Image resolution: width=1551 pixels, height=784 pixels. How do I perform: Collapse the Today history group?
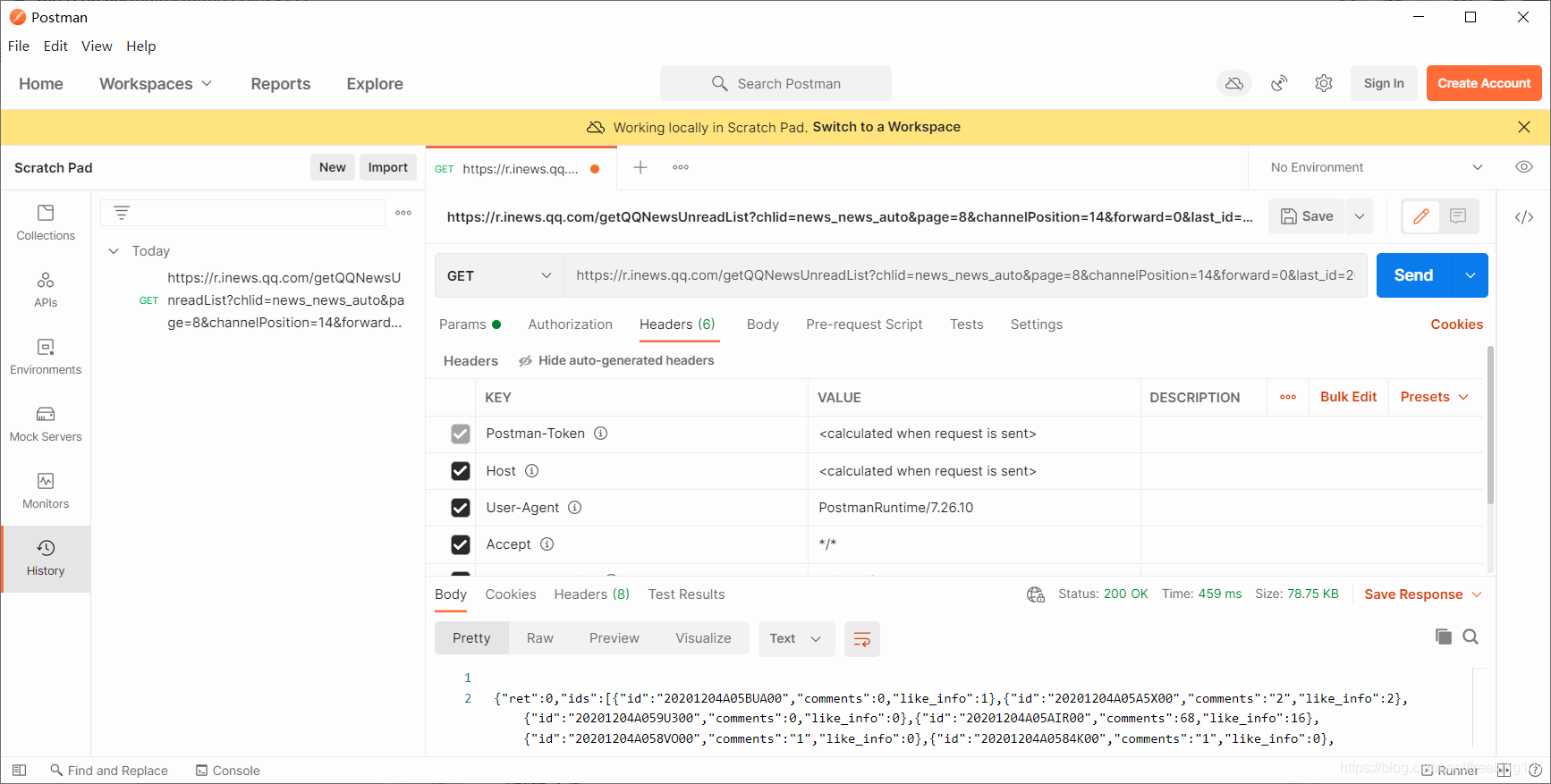pyautogui.click(x=114, y=251)
